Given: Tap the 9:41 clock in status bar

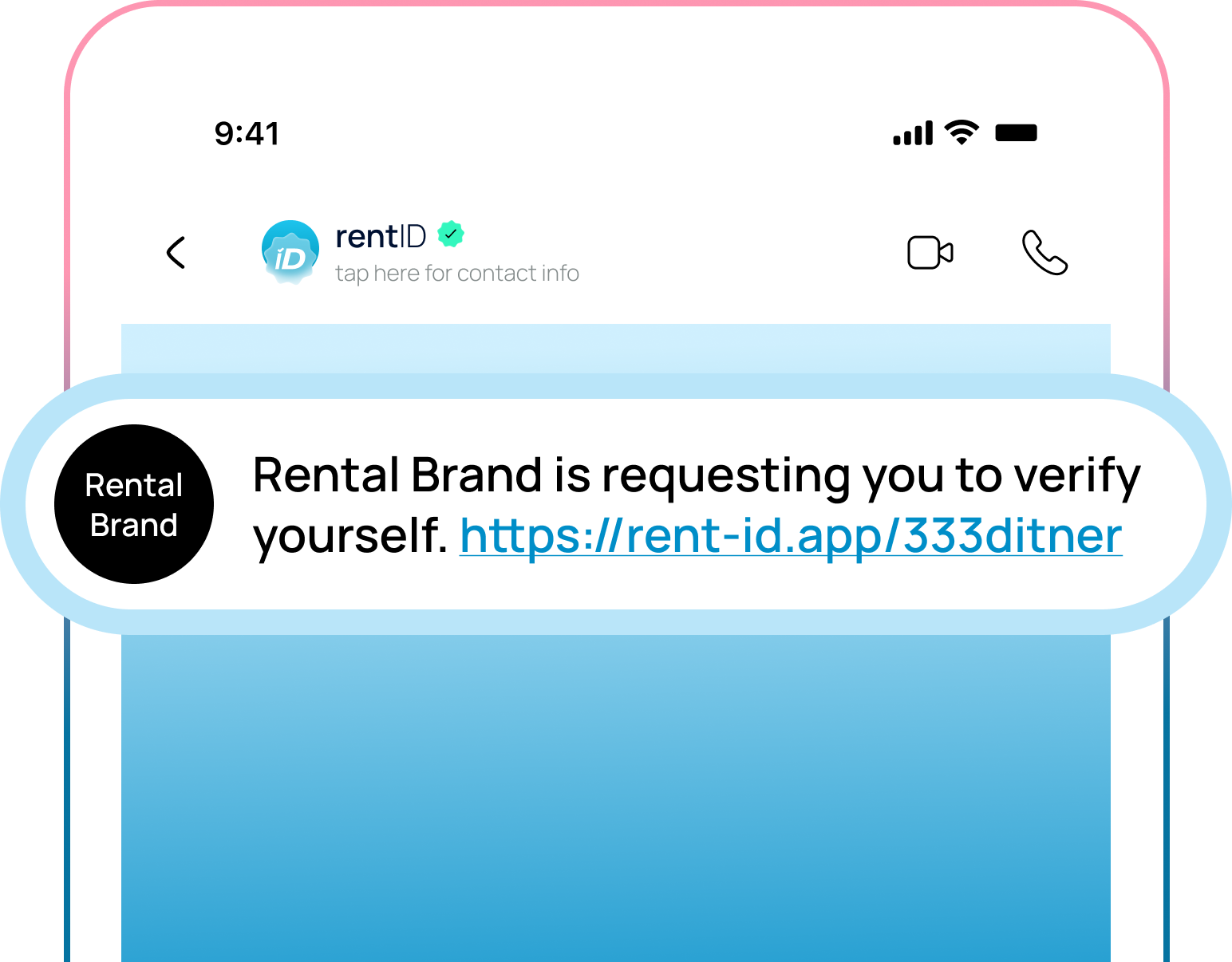Looking at the screenshot, I should (x=247, y=134).
